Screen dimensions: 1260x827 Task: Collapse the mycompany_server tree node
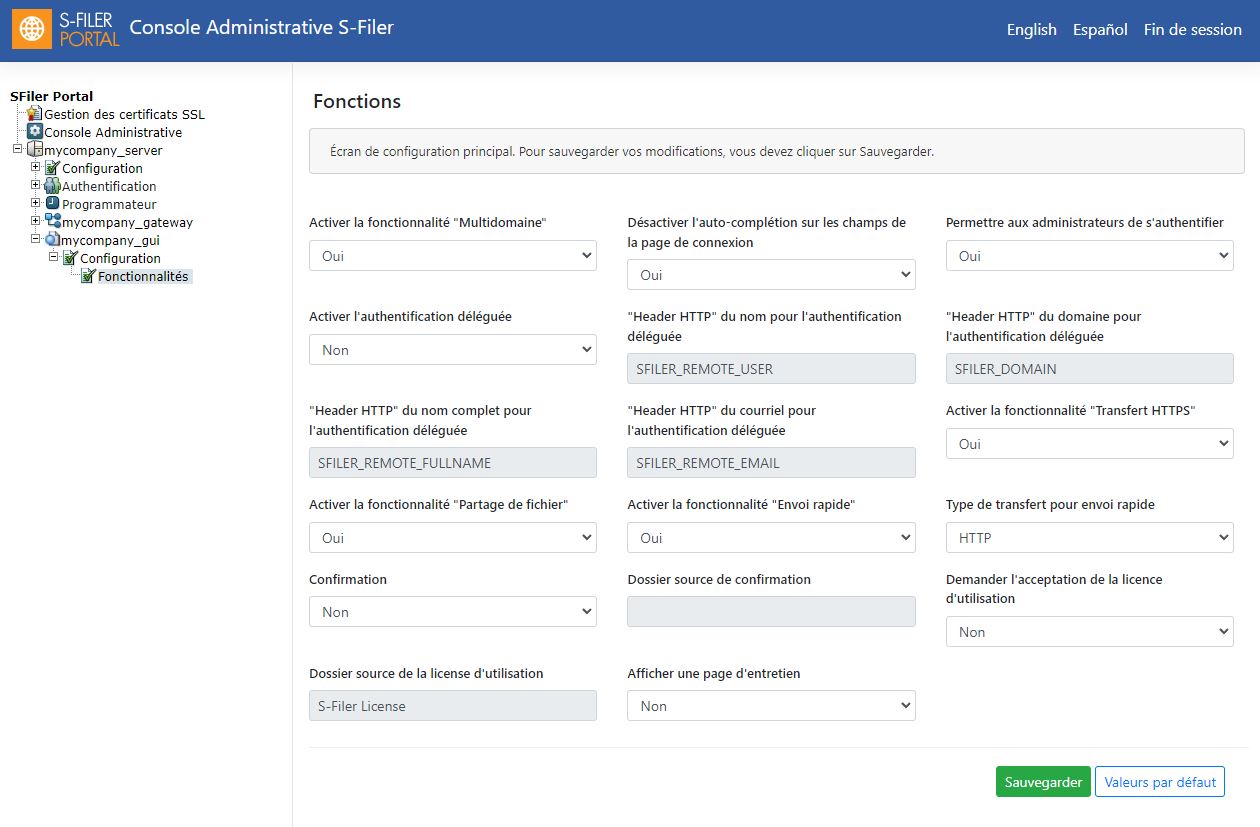pyautogui.click(x=17, y=149)
